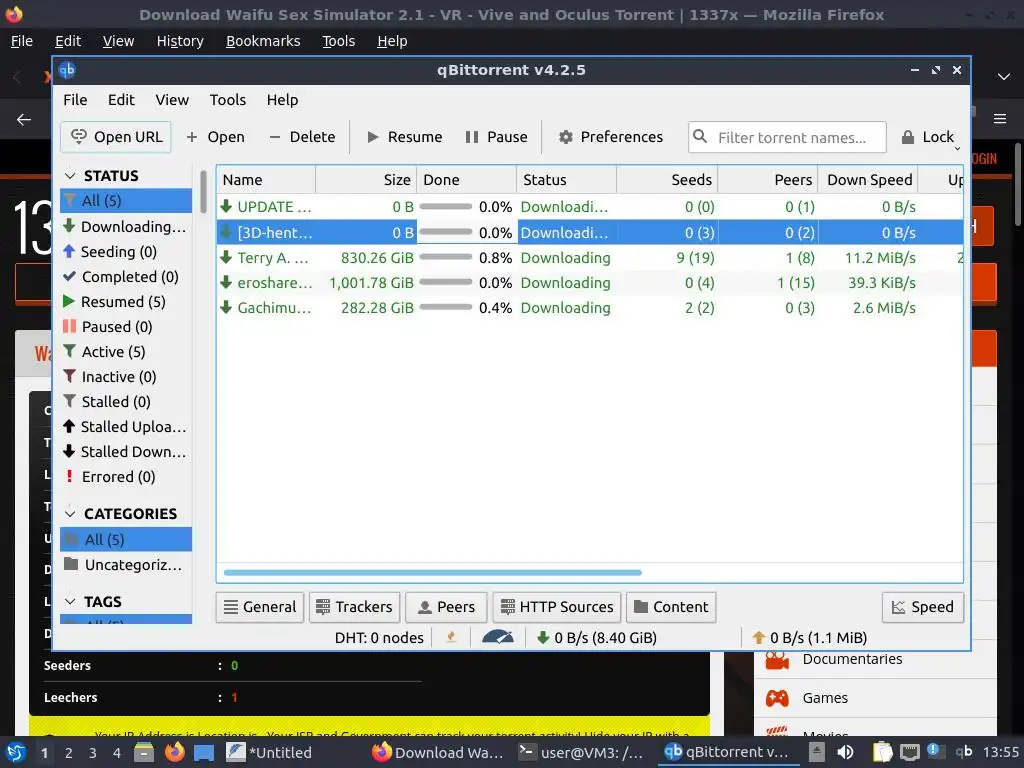Sort torrents by Status column
Image resolution: width=1024 pixels, height=768 pixels.
click(566, 180)
